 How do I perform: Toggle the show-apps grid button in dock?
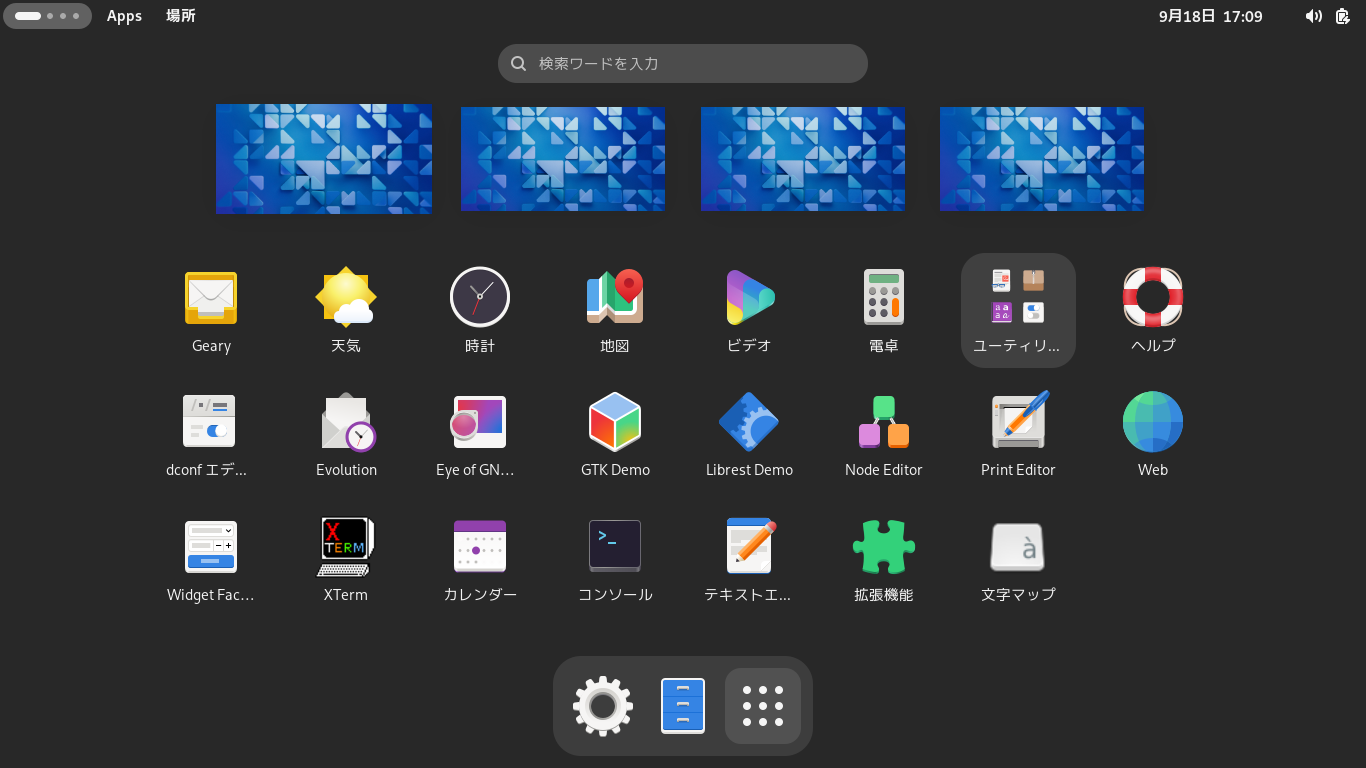(763, 706)
